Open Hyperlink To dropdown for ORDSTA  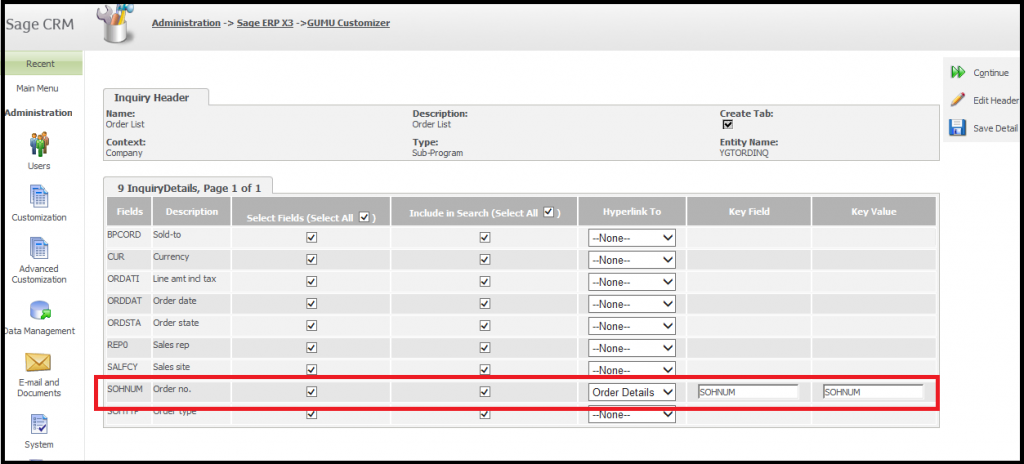(x=632, y=326)
